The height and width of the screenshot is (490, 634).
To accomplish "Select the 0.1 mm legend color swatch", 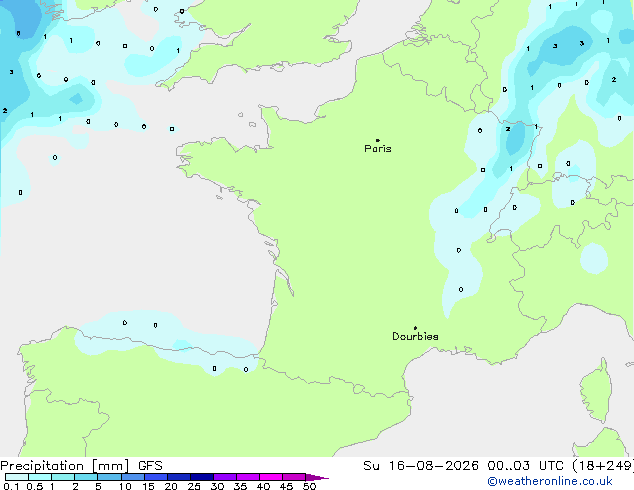I will pos(17,477).
